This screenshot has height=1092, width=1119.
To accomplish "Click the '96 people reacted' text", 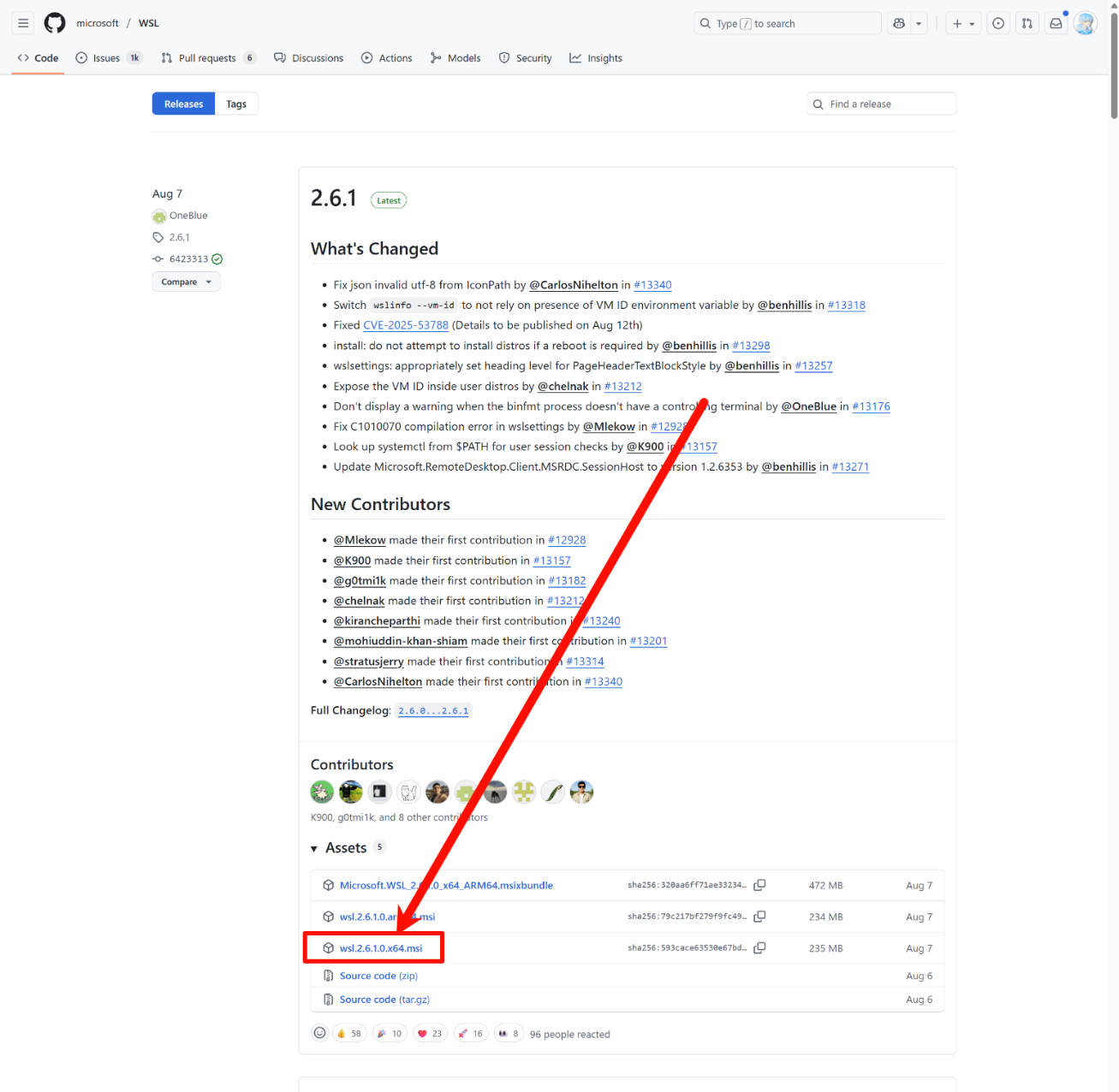I will (570, 1034).
